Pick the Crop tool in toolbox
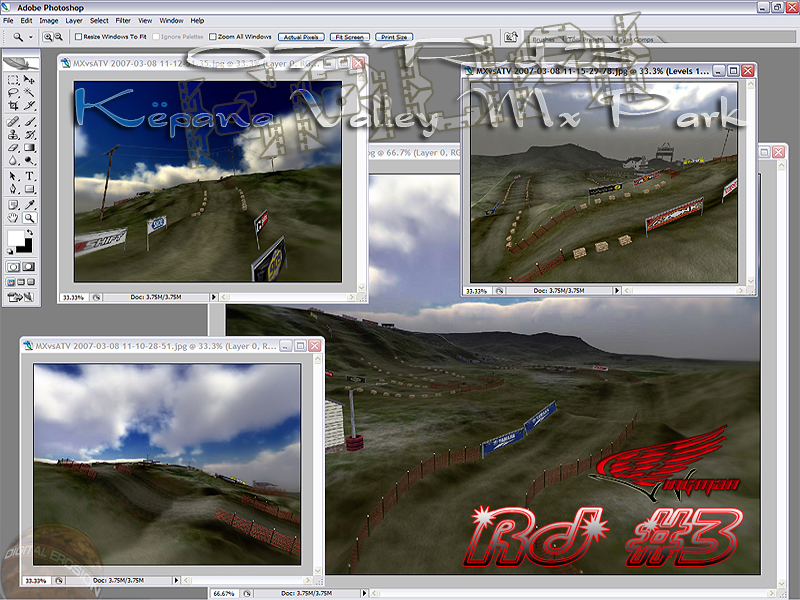 pyautogui.click(x=13, y=104)
